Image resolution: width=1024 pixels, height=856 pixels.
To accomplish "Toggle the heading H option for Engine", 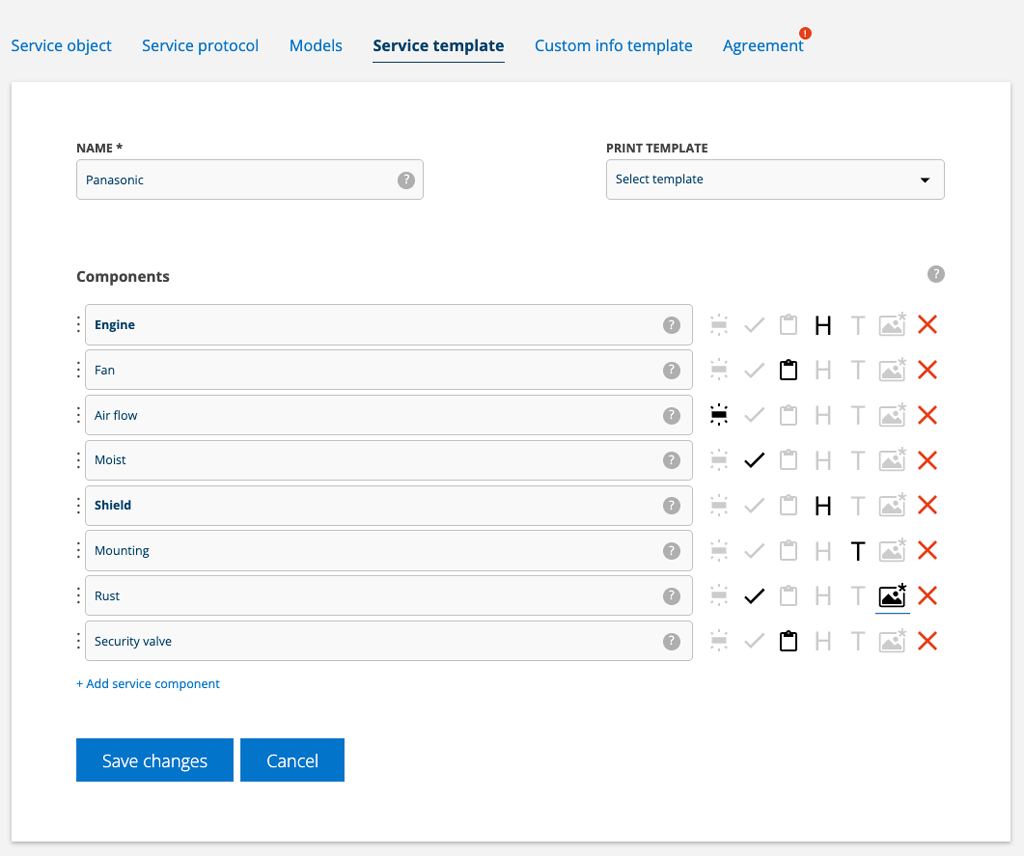I will [x=823, y=325].
